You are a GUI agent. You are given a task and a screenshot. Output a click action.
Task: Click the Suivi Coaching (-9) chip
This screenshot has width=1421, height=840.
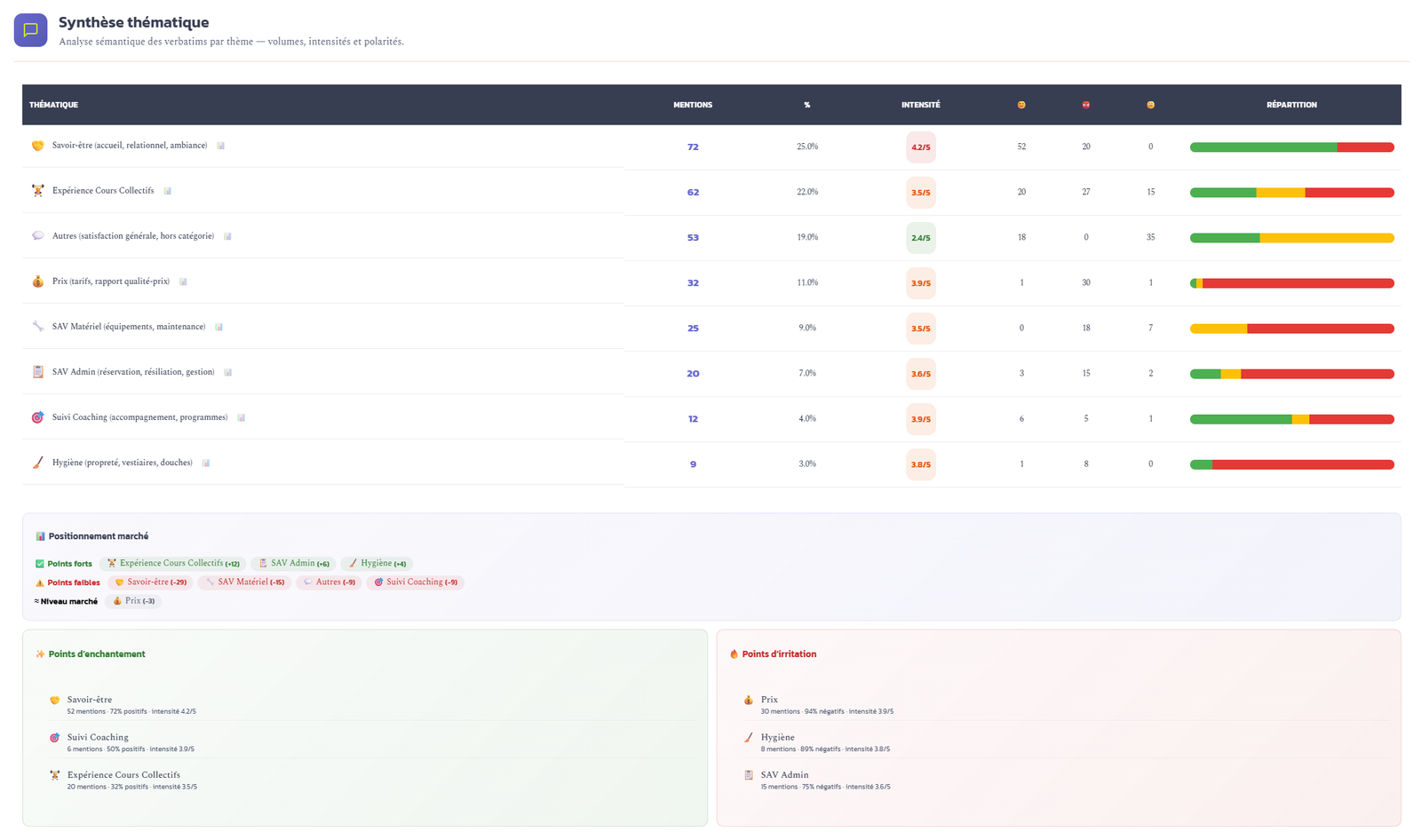click(x=415, y=582)
